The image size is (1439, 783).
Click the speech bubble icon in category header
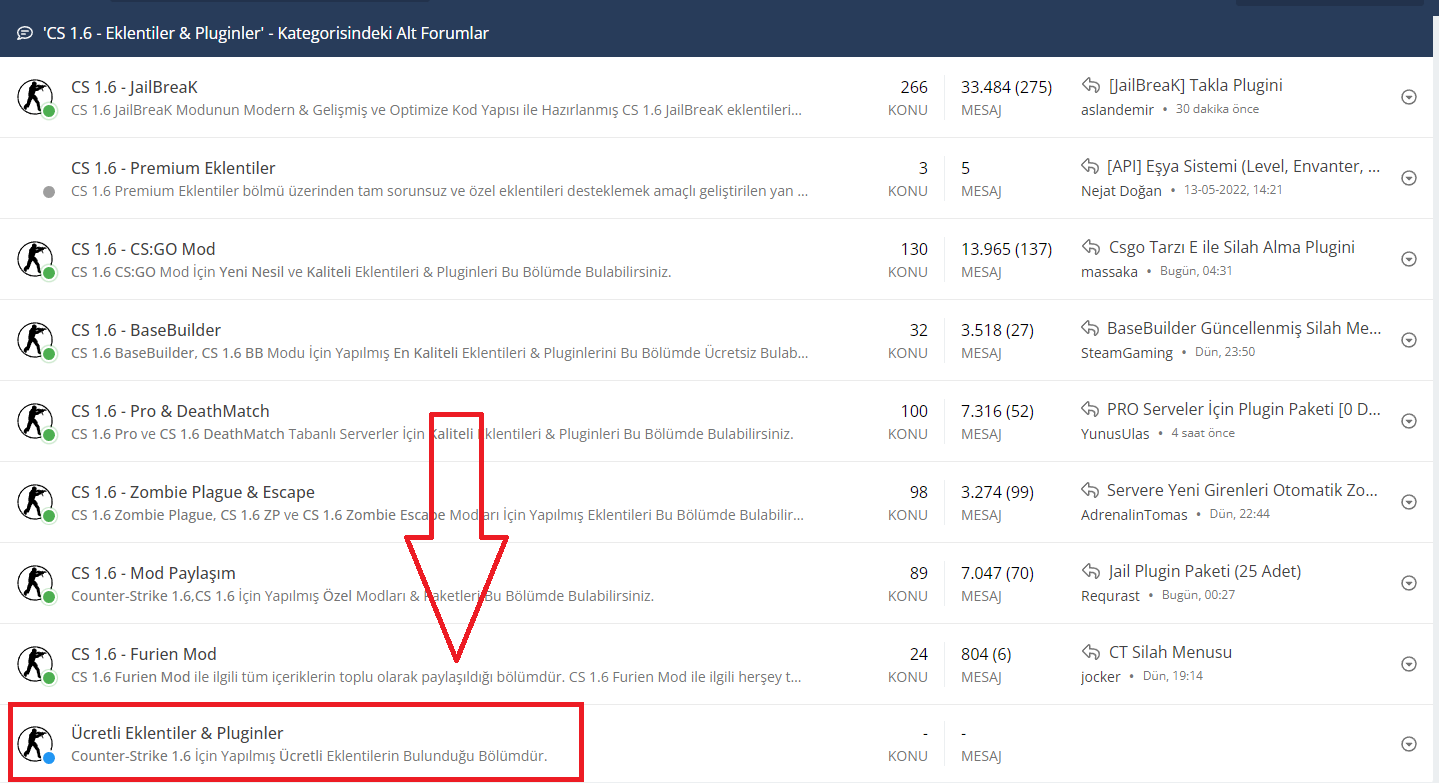(25, 33)
